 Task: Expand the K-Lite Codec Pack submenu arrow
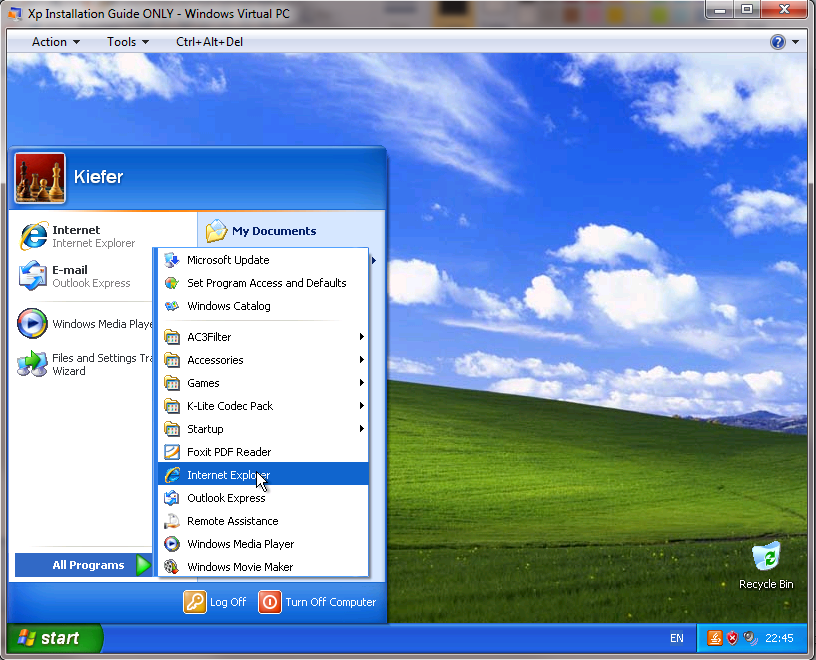[362, 405]
